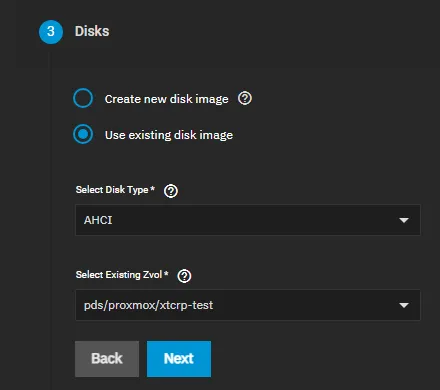Show help tooltip for Select Existing Zvol

[184, 276]
